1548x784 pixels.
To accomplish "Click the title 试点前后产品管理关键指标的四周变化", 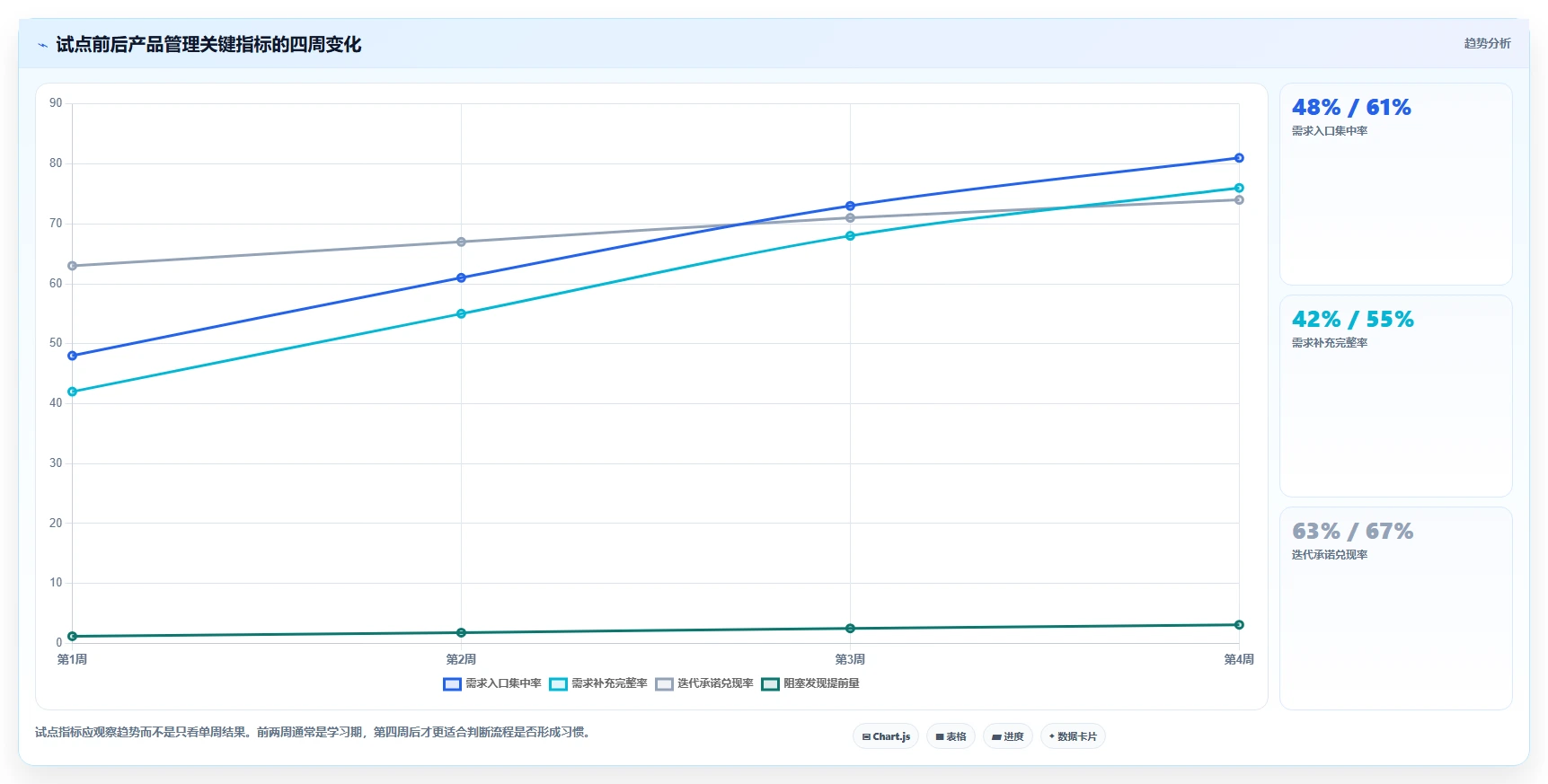I will click(x=208, y=44).
